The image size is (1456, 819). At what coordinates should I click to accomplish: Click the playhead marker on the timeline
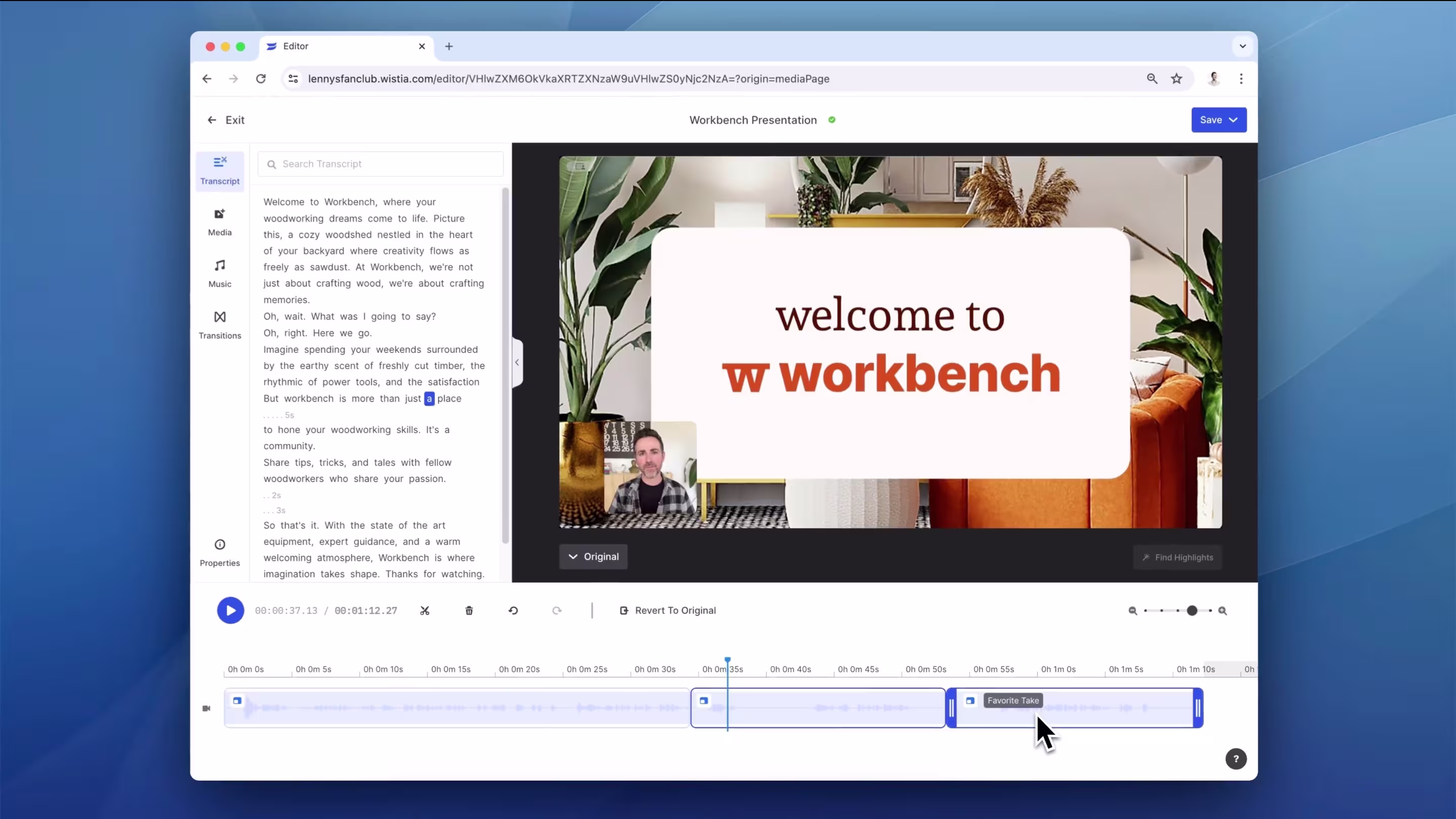point(727,660)
